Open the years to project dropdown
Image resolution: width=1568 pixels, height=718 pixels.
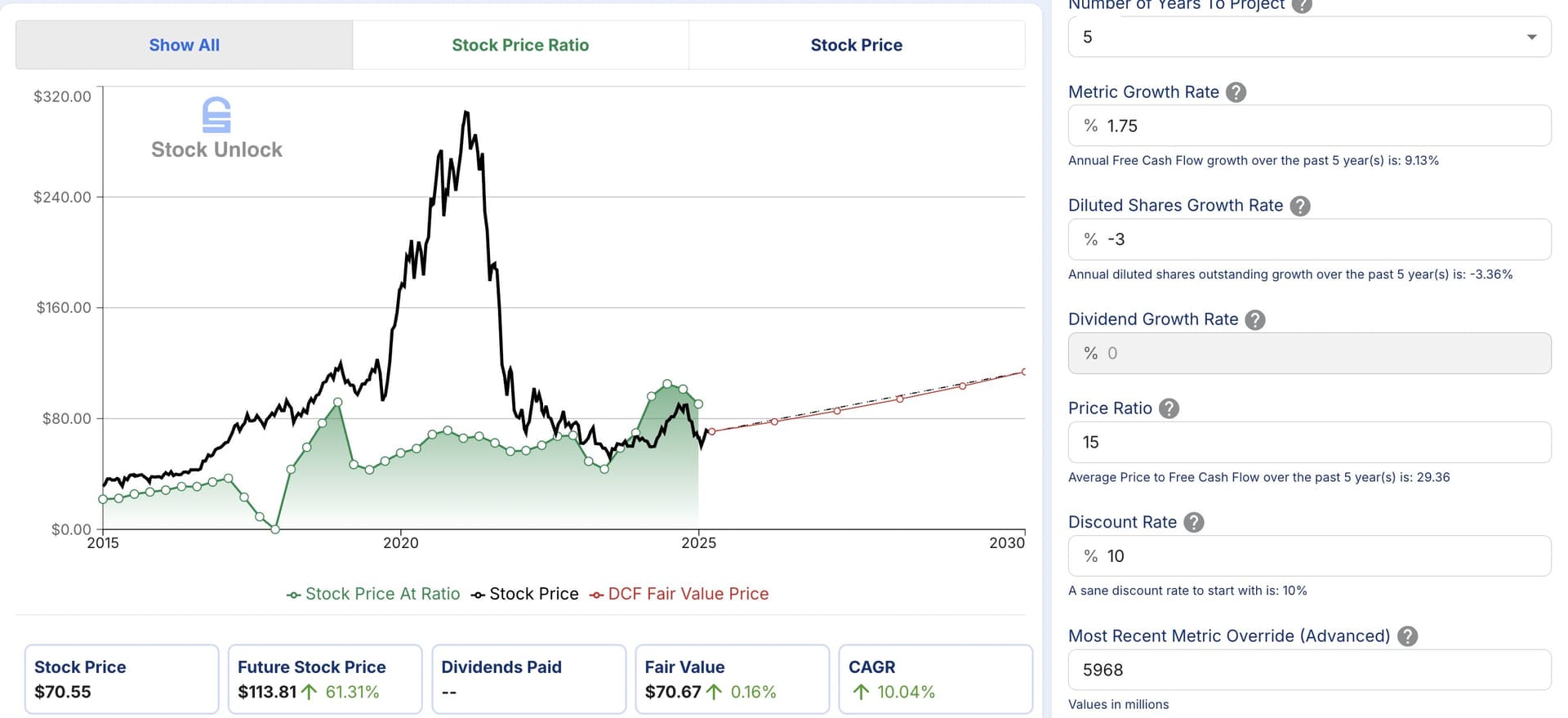coord(1309,37)
